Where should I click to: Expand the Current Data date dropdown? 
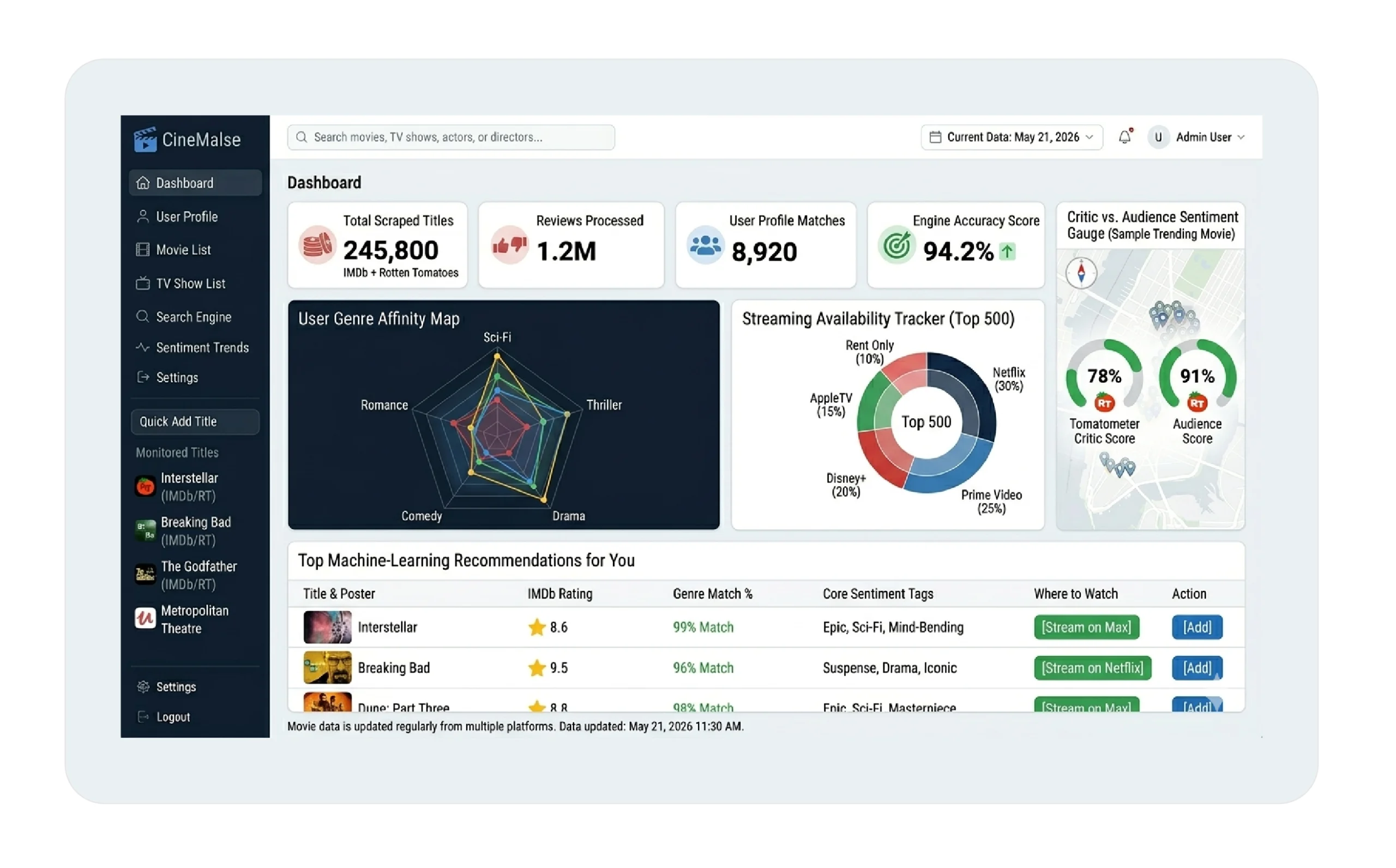(1012, 137)
